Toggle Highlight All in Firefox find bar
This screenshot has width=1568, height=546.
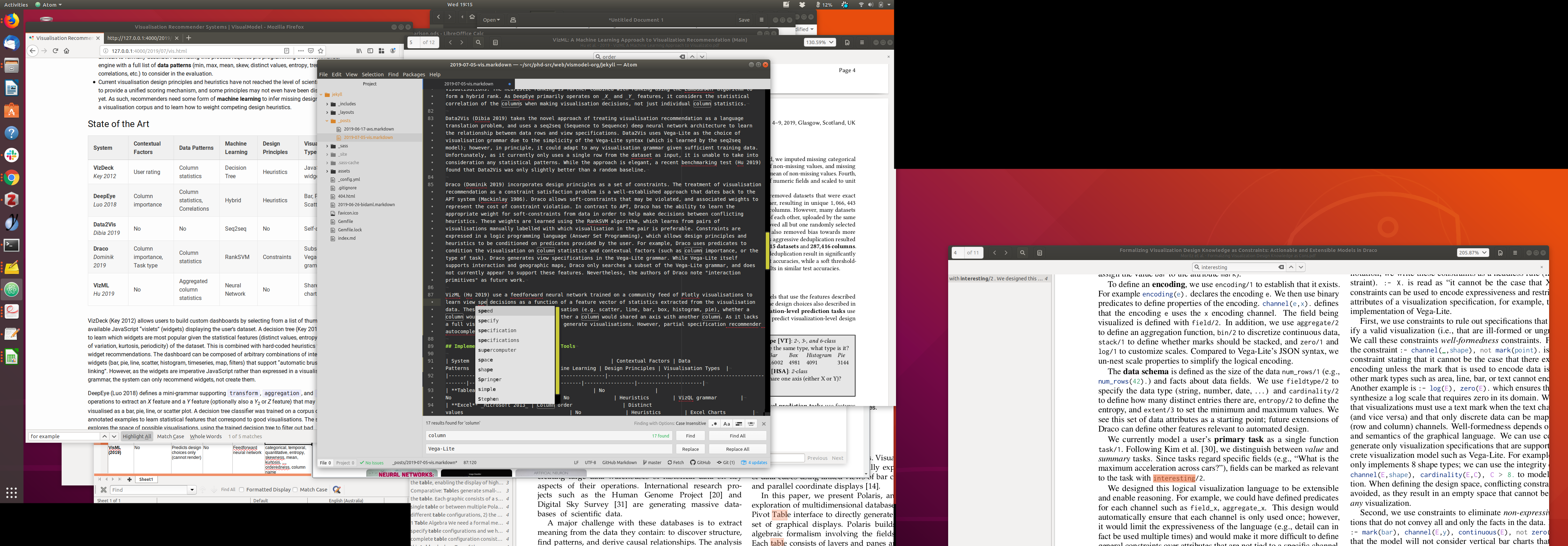[x=136, y=436]
